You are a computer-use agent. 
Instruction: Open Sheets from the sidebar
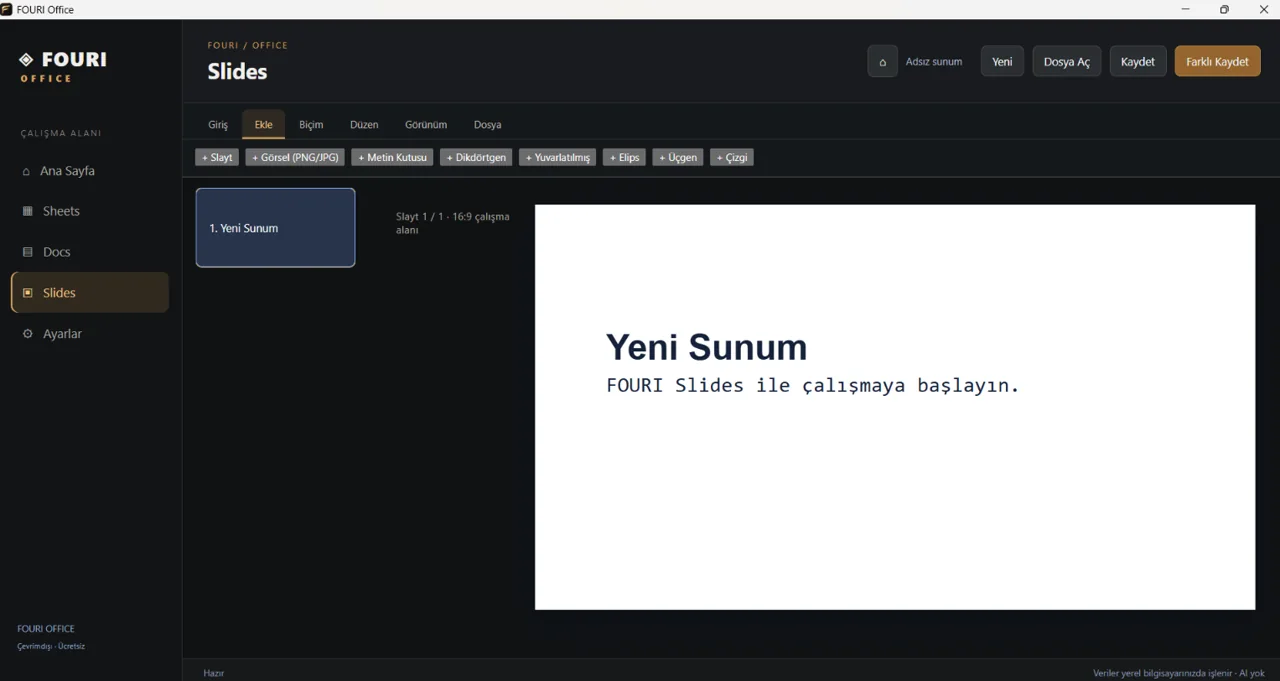[x=90, y=211]
